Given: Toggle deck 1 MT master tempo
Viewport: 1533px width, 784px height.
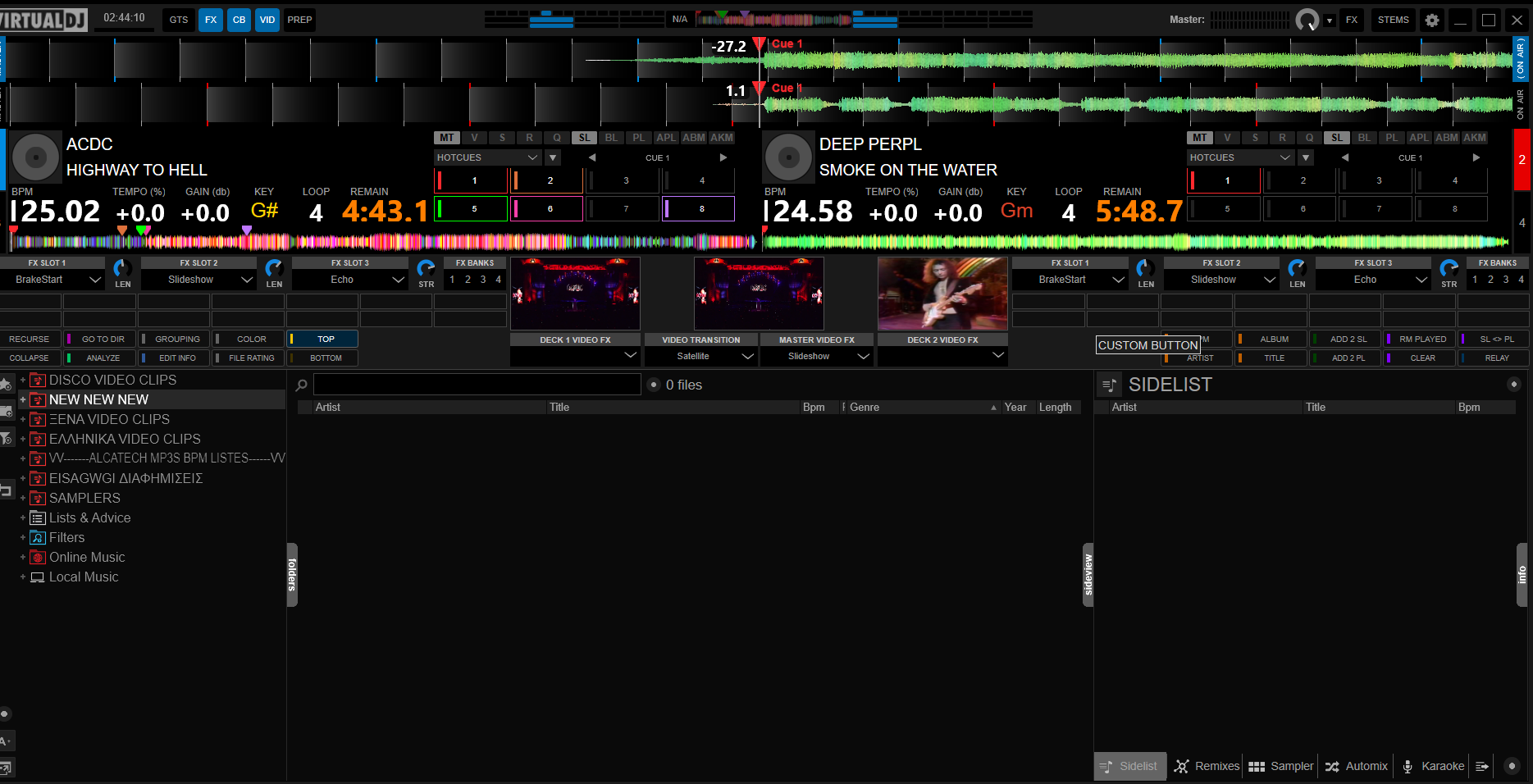Looking at the screenshot, I should (x=446, y=138).
